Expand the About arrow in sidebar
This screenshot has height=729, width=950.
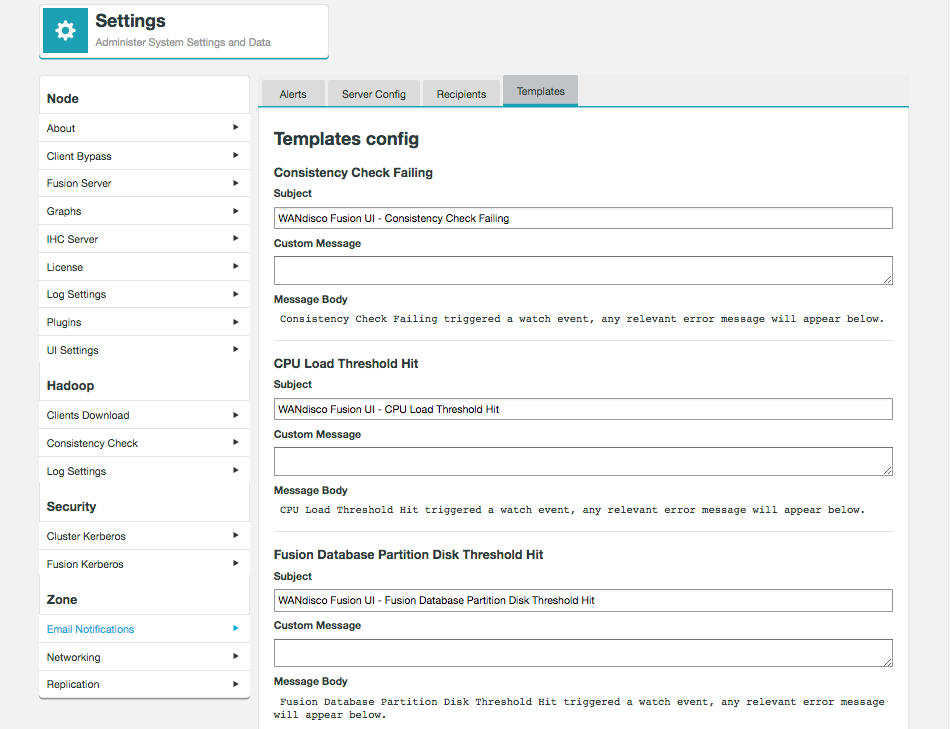click(x=236, y=127)
